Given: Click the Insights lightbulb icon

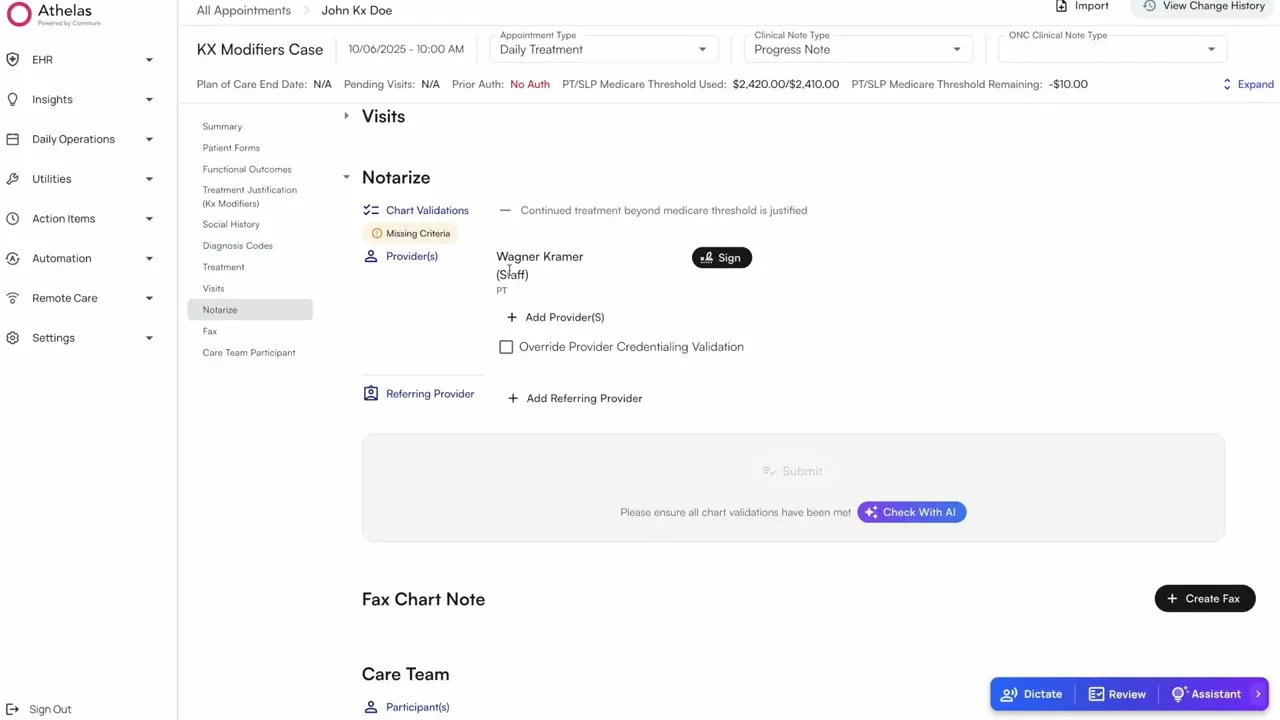Looking at the screenshot, I should point(13,100).
